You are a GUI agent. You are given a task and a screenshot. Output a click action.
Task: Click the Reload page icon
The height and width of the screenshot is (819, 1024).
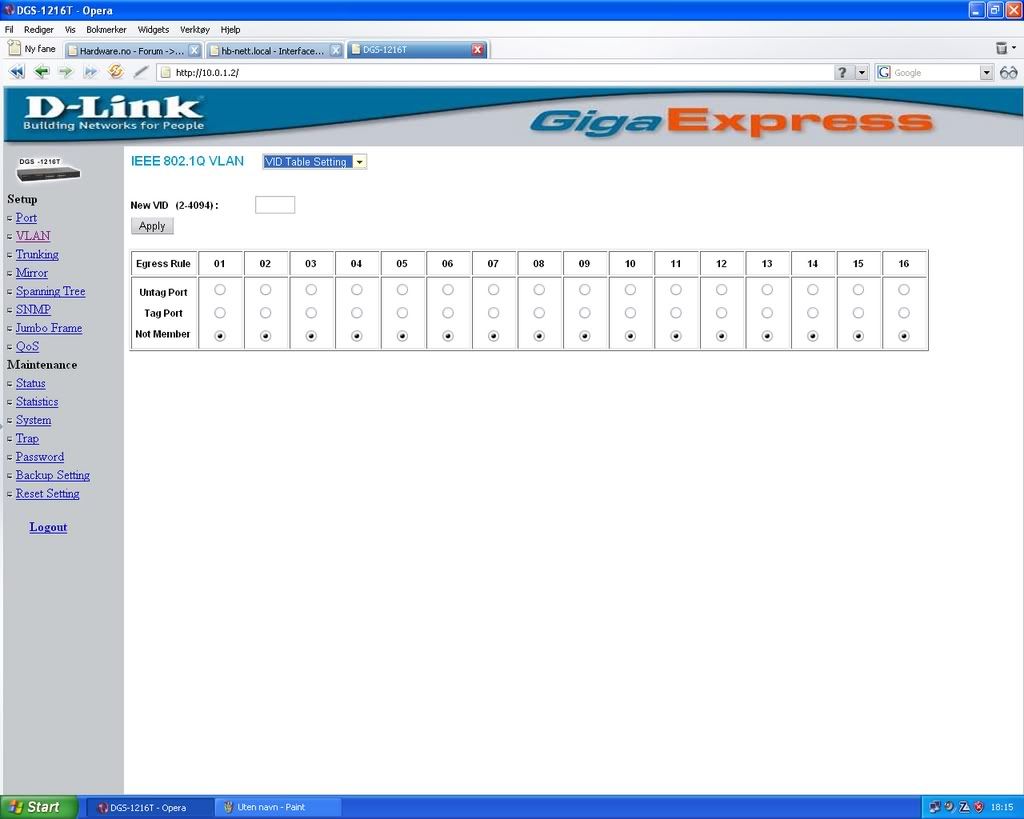pos(115,72)
